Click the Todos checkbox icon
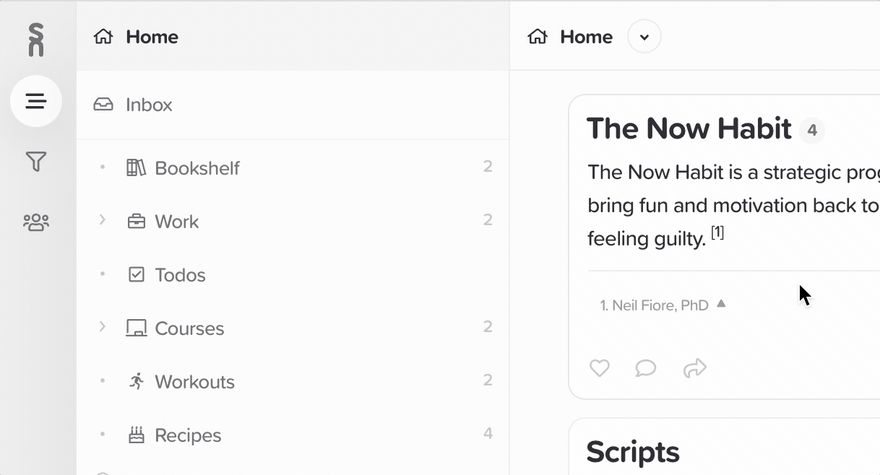The image size is (880, 475). 136,275
